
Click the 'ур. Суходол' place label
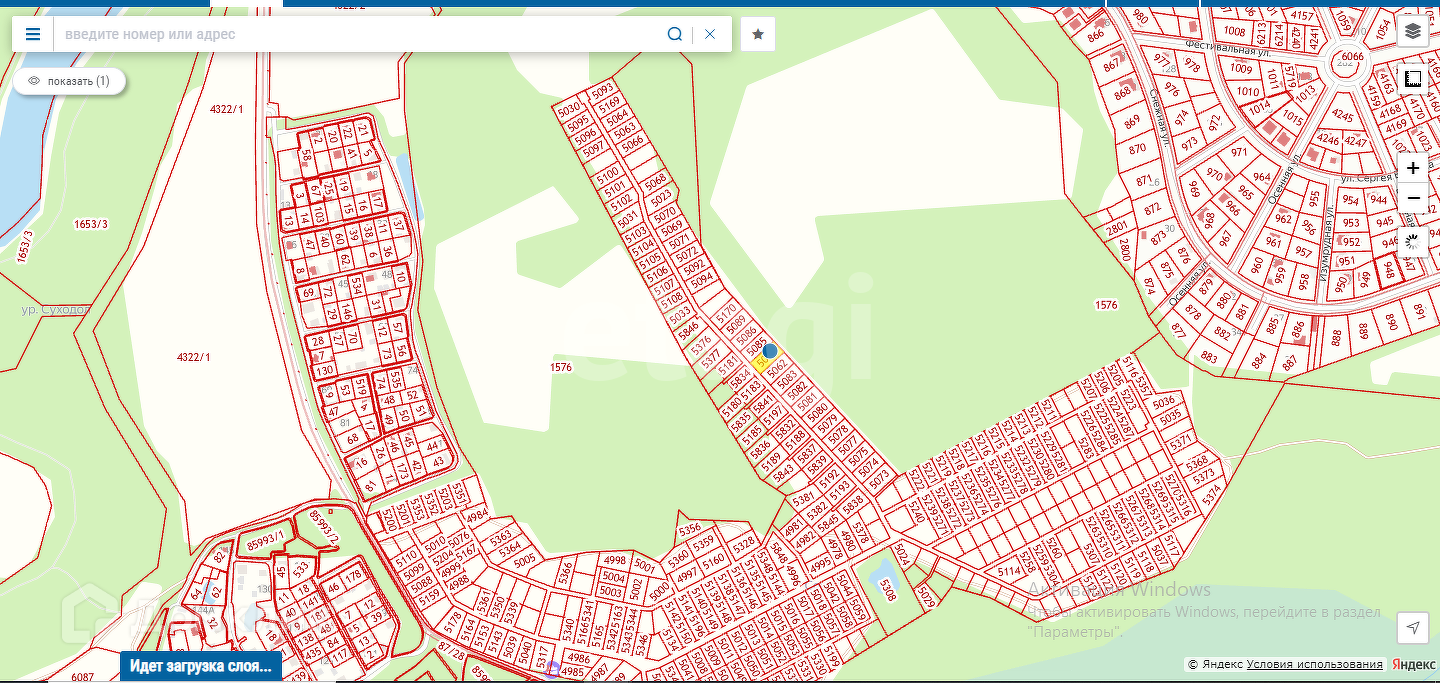tap(54, 310)
